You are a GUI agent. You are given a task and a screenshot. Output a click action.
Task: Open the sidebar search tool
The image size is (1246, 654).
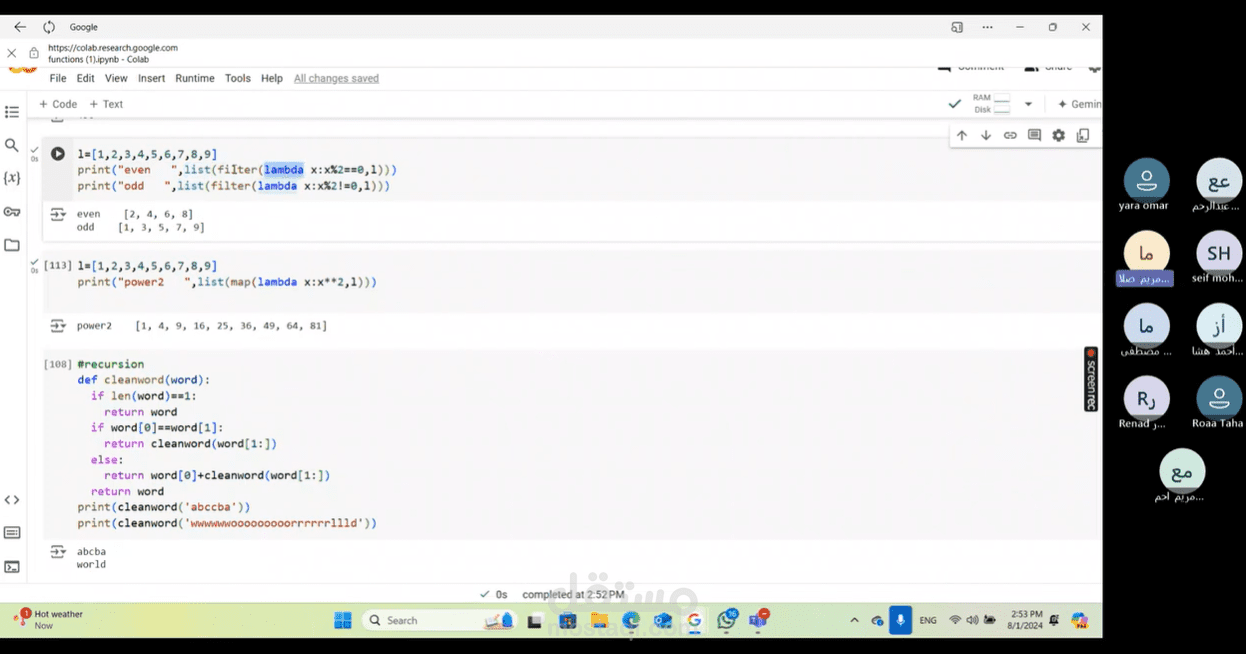pyautogui.click(x=12, y=145)
